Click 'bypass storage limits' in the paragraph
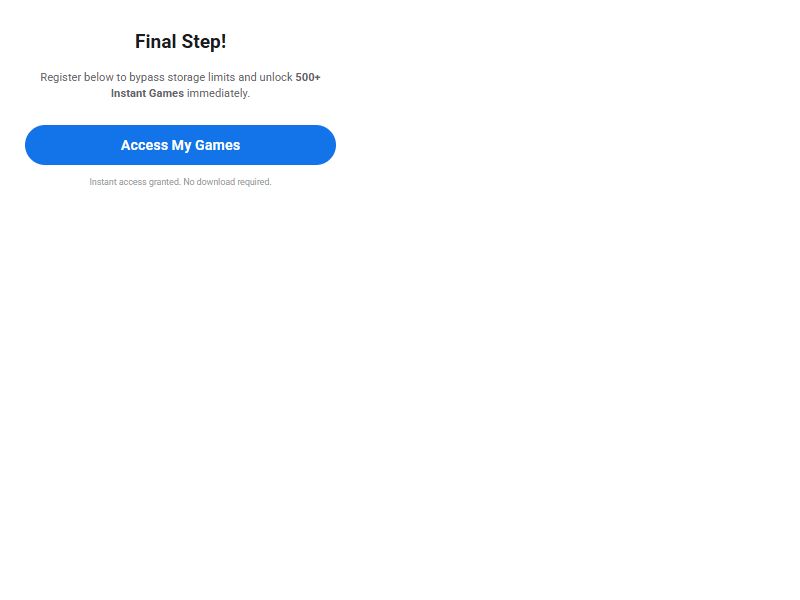Viewport: 800px width, 600px height. click(x=182, y=78)
